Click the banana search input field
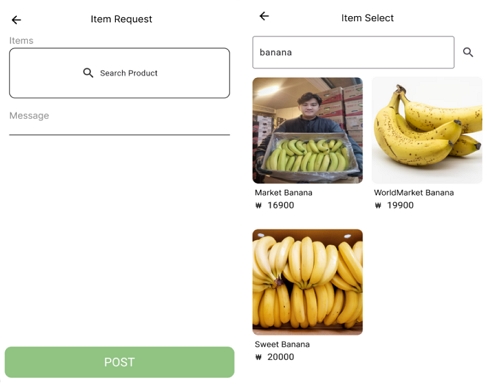The width and height of the screenshot is (487, 384). (x=353, y=52)
